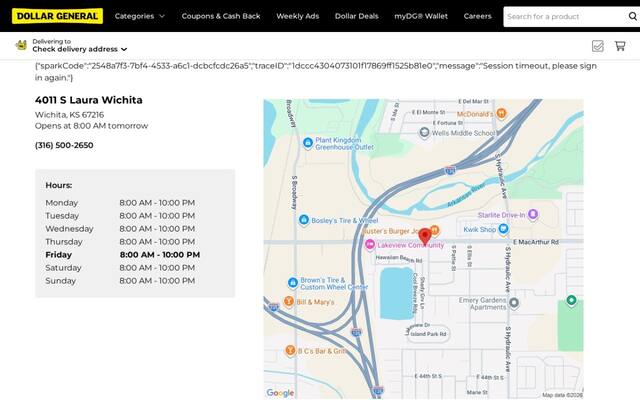Click Opens at 8:00 AM tomorrow text
Image resolution: width=640 pixels, height=400 pixels.
pos(91,126)
